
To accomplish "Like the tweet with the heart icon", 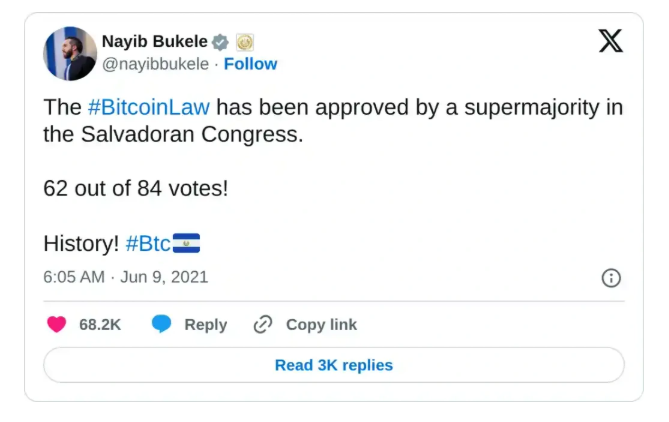I will click(57, 324).
